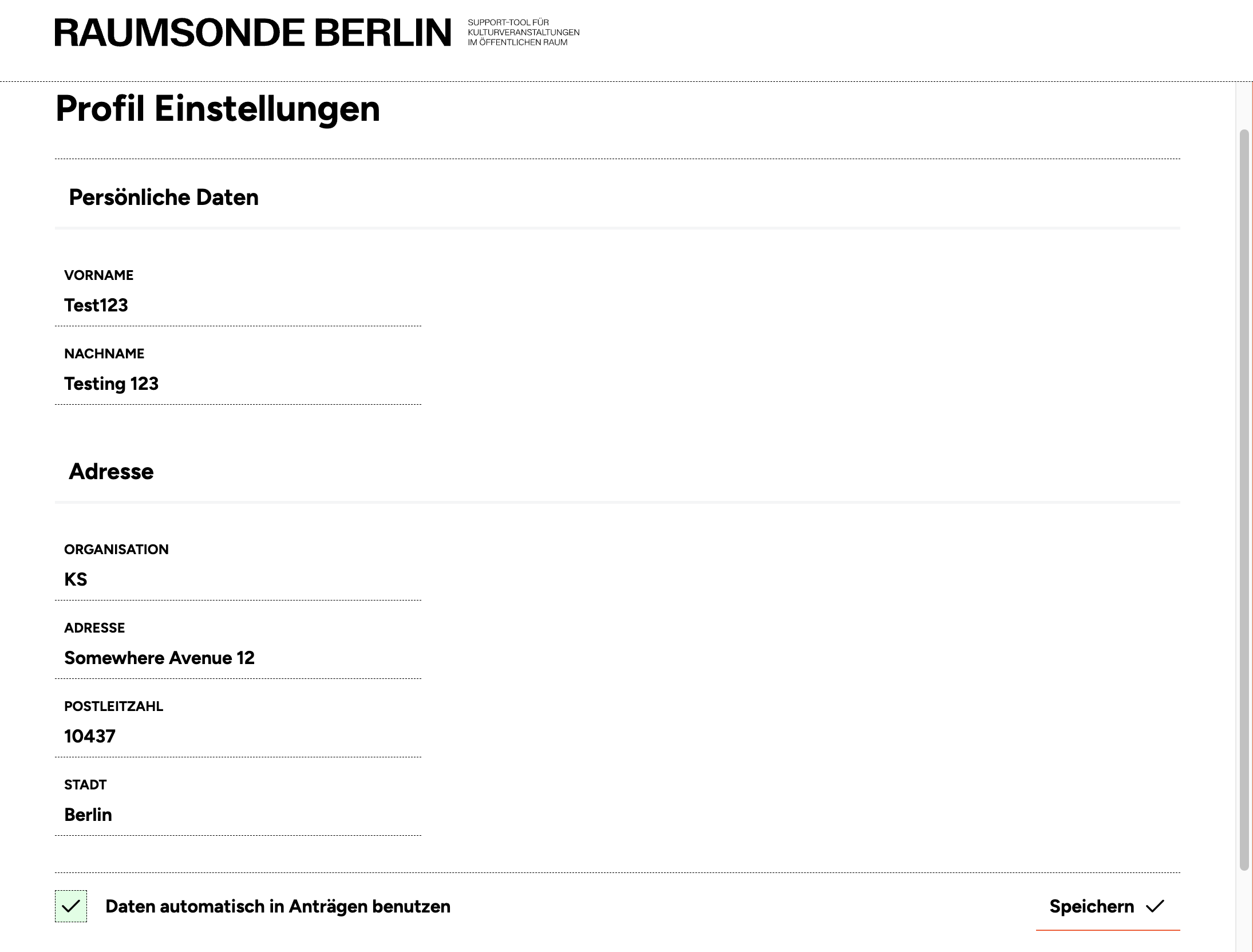This screenshot has width=1253, height=952.
Task: Click the Postleitzahl field showing 10437
Action: click(238, 736)
